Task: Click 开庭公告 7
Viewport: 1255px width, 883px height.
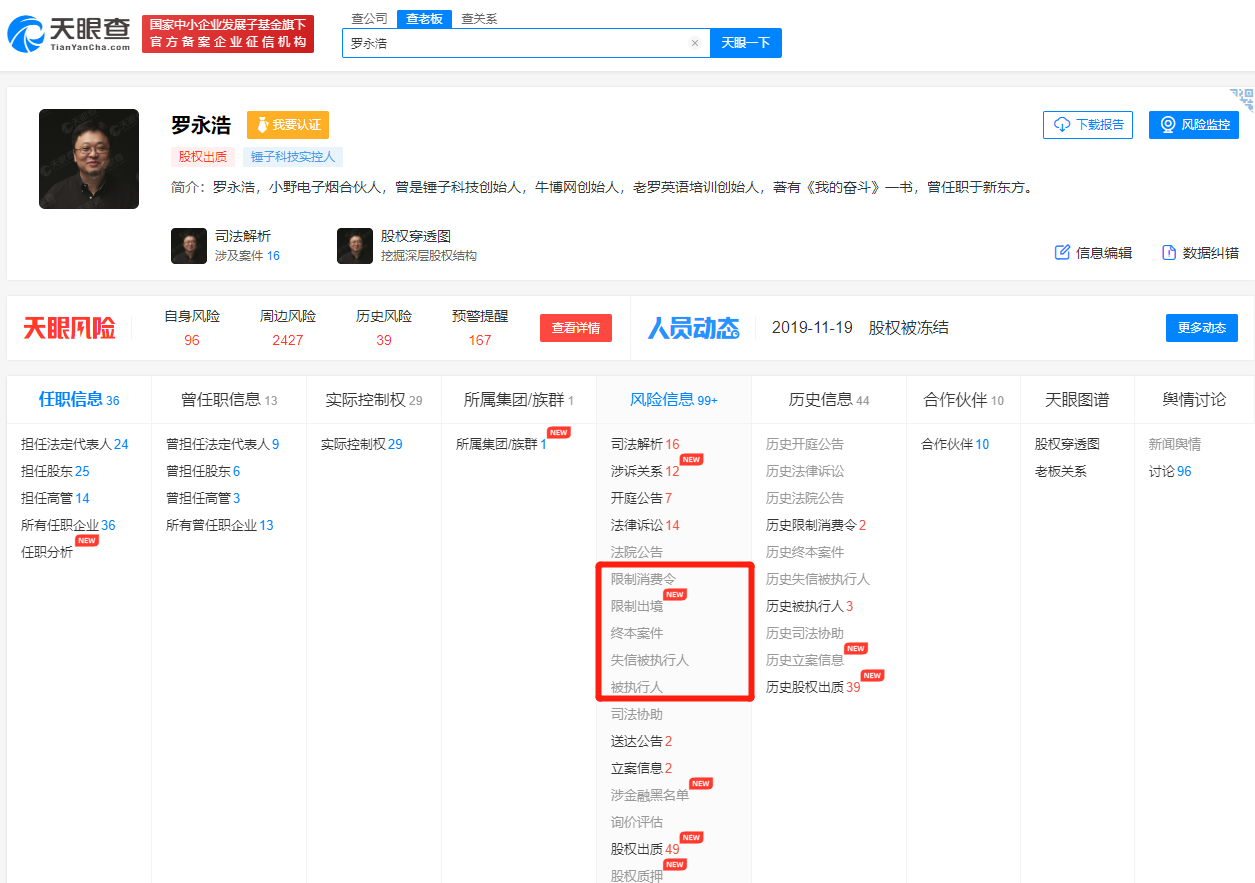Action: pyautogui.click(x=641, y=498)
